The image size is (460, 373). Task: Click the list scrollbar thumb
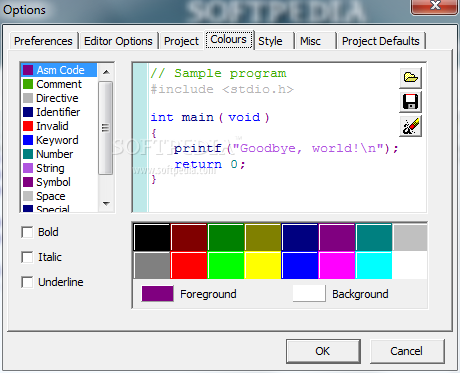pos(106,128)
